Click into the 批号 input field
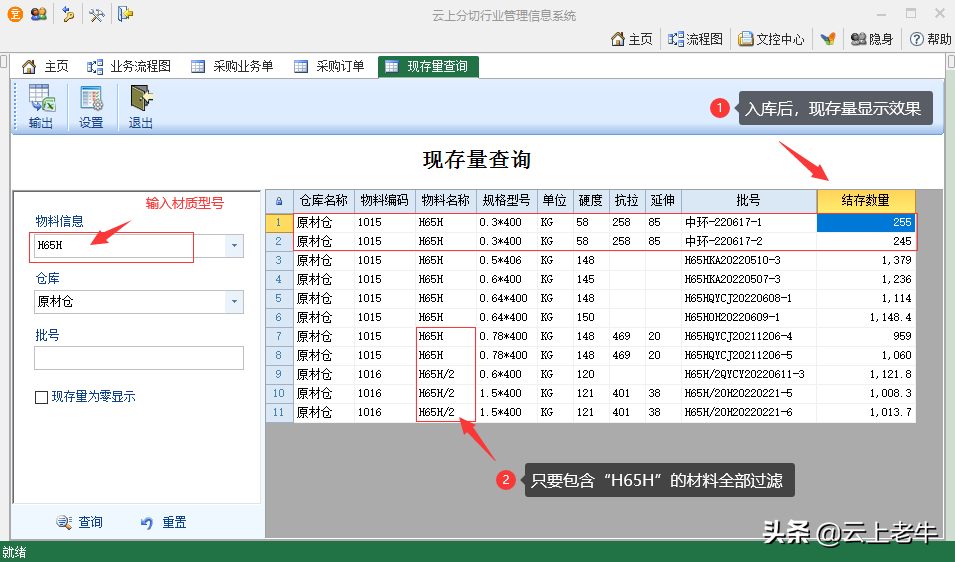 tap(139, 358)
